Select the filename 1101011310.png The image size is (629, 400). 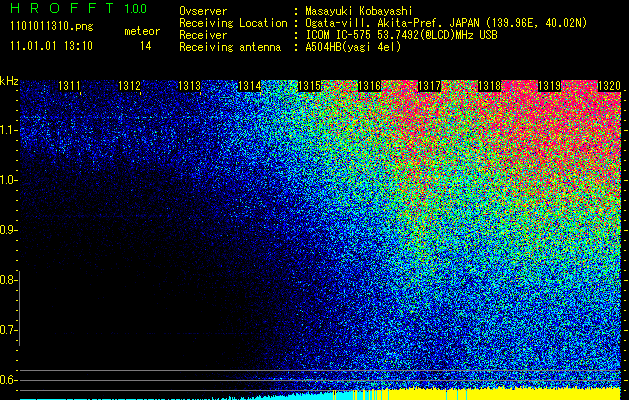coord(52,27)
